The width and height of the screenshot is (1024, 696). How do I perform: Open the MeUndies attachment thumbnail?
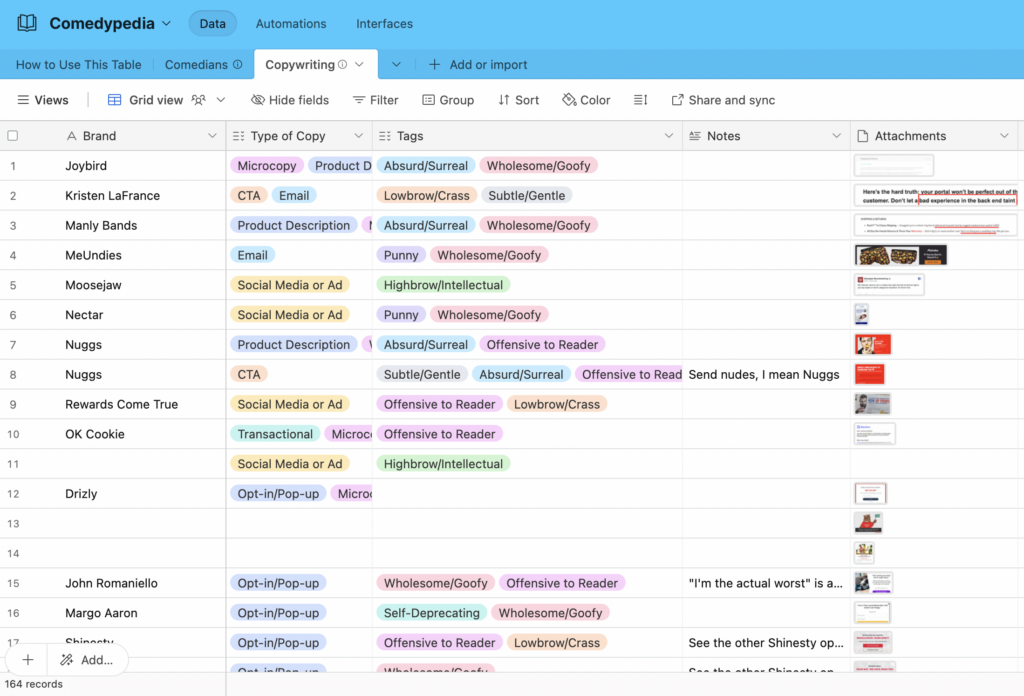[901, 255]
